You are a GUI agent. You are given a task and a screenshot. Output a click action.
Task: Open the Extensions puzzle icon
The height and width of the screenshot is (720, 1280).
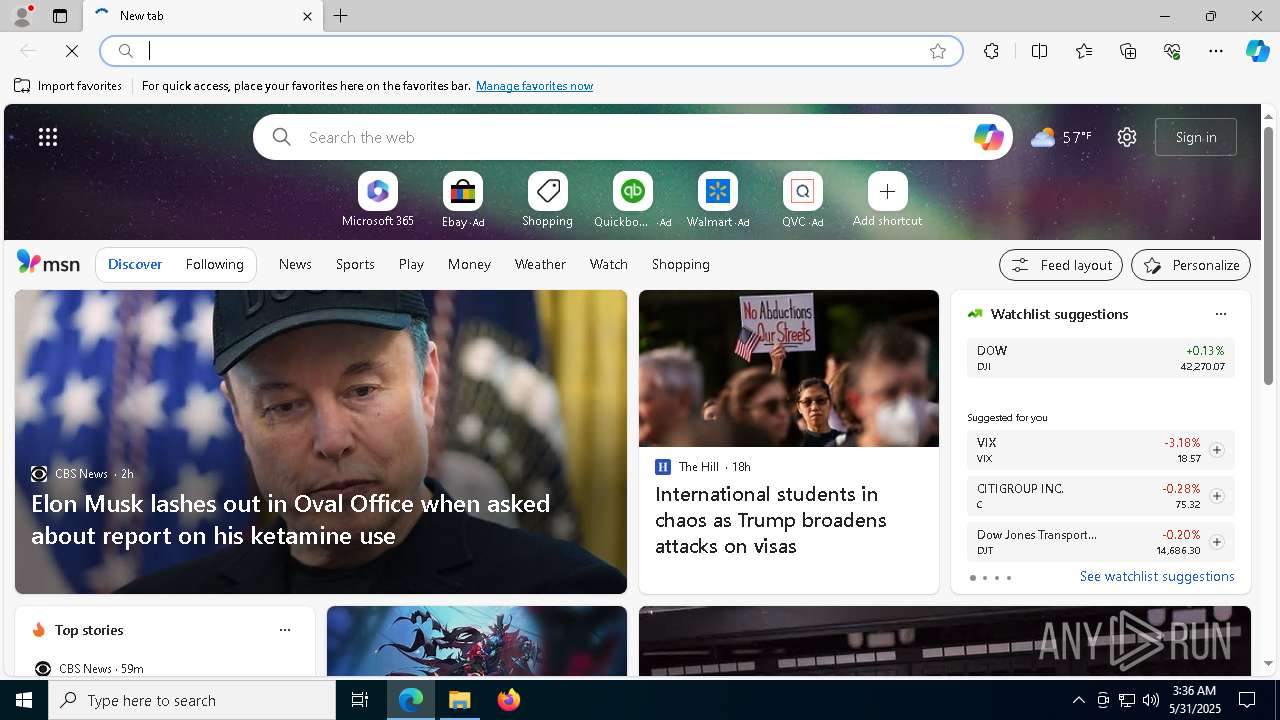991,51
